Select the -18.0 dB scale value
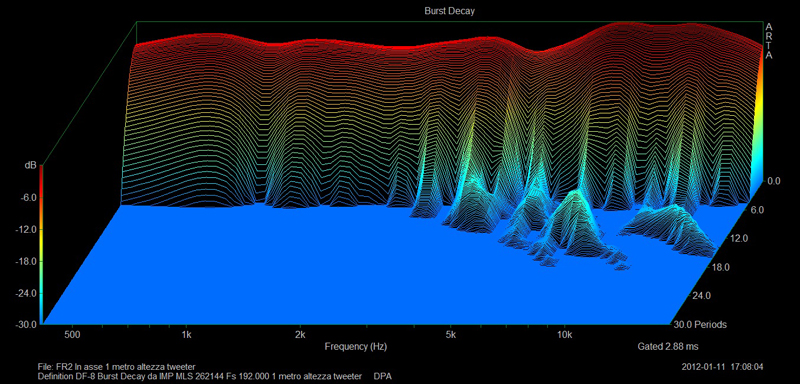Viewport: 800px width, 384px height. (26, 261)
